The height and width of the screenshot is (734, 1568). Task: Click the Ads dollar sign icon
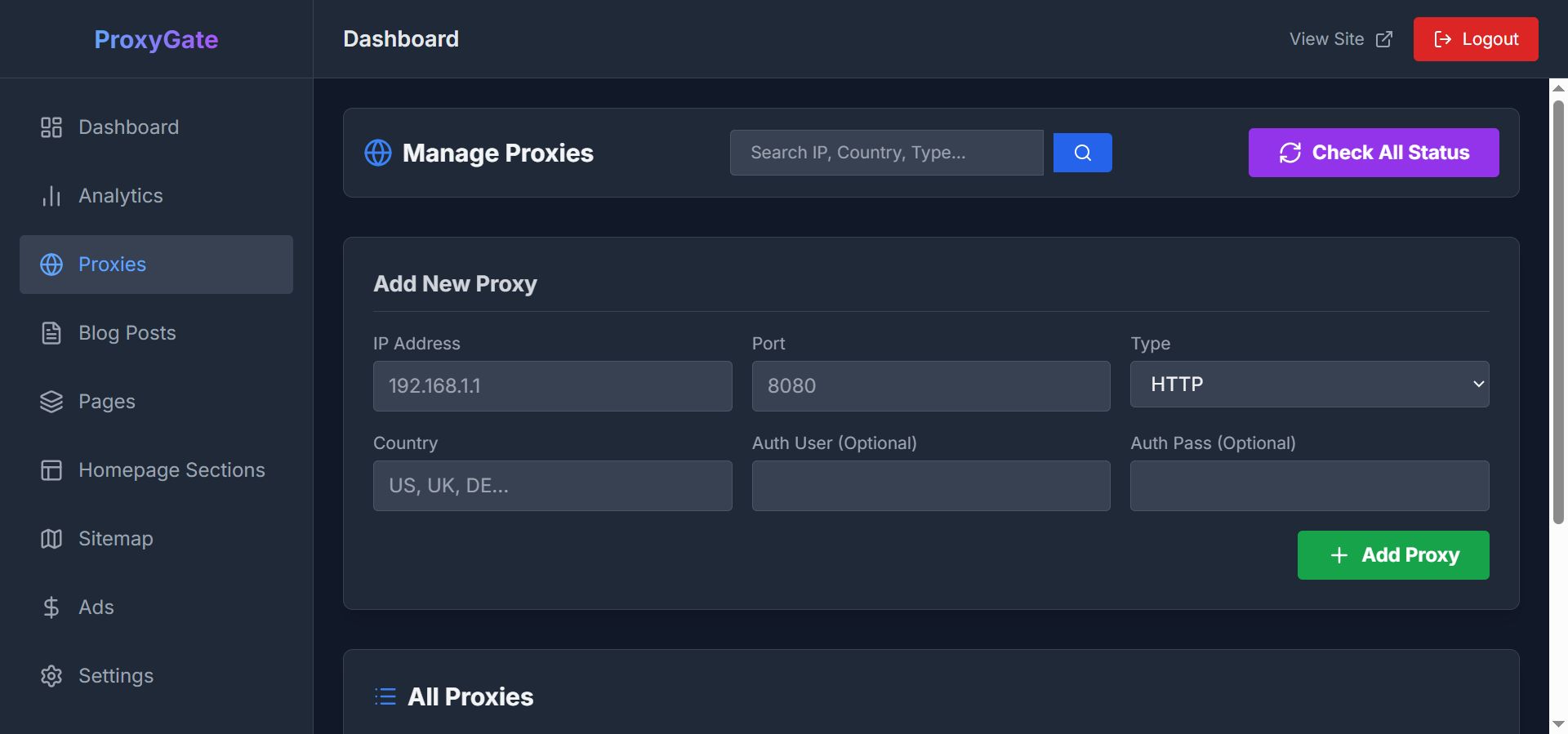click(x=51, y=607)
